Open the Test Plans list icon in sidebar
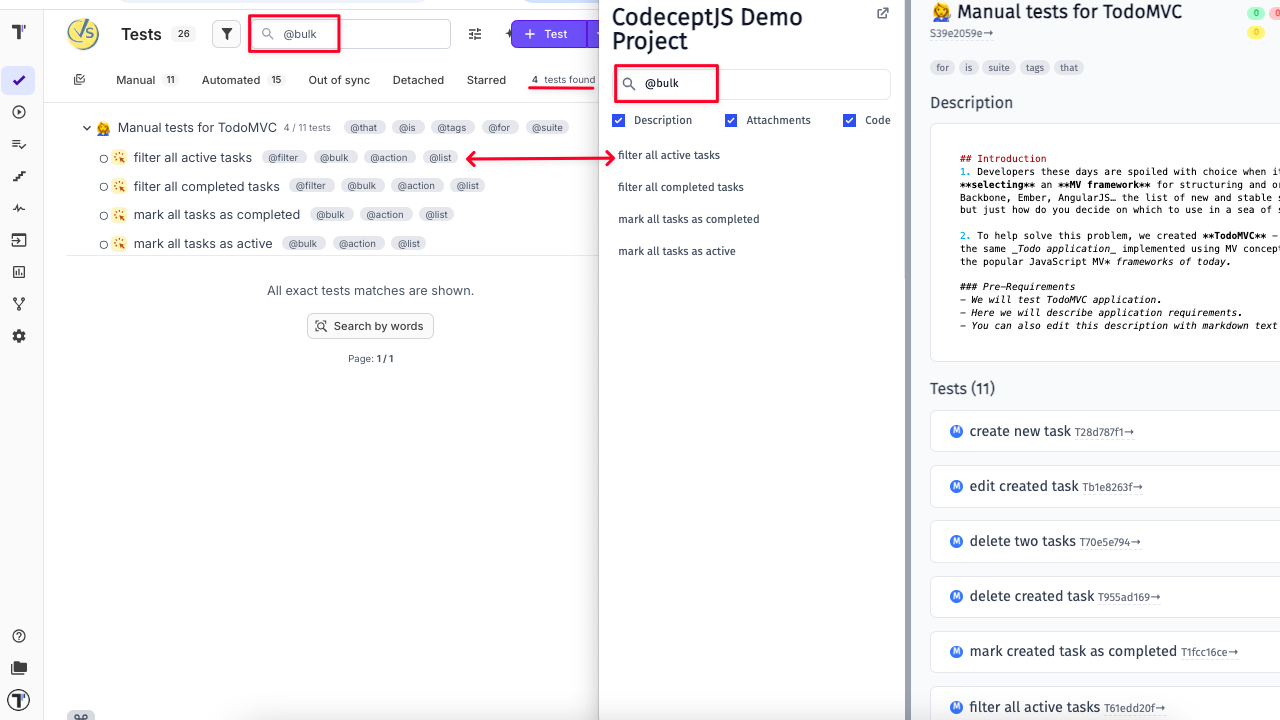This screenshot has width=1280, height=720. click(x=18, y=144)
